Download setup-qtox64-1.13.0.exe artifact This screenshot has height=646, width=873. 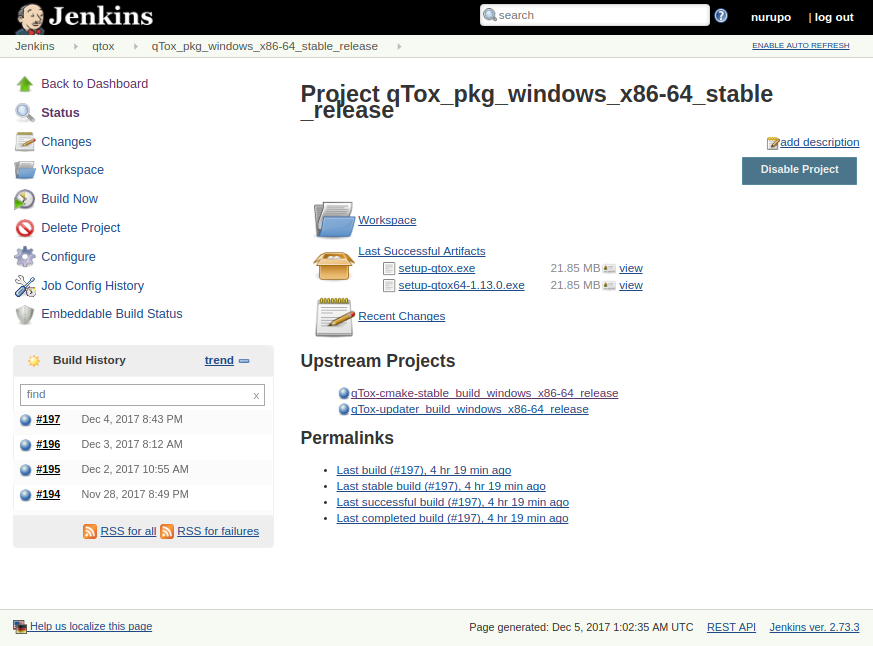[x=461, y=285]
